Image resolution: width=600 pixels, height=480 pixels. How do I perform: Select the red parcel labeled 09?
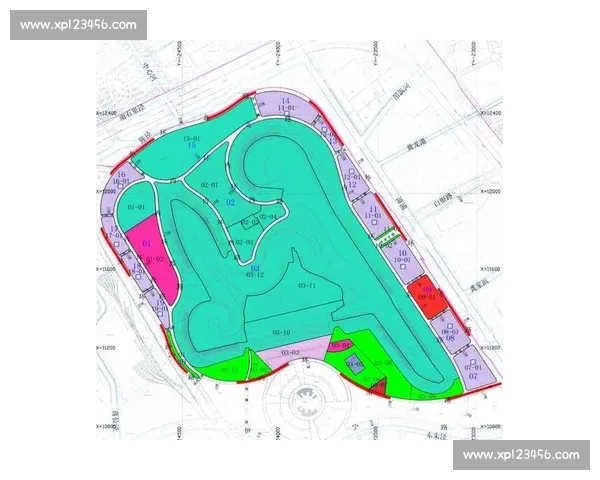(420, 296)
